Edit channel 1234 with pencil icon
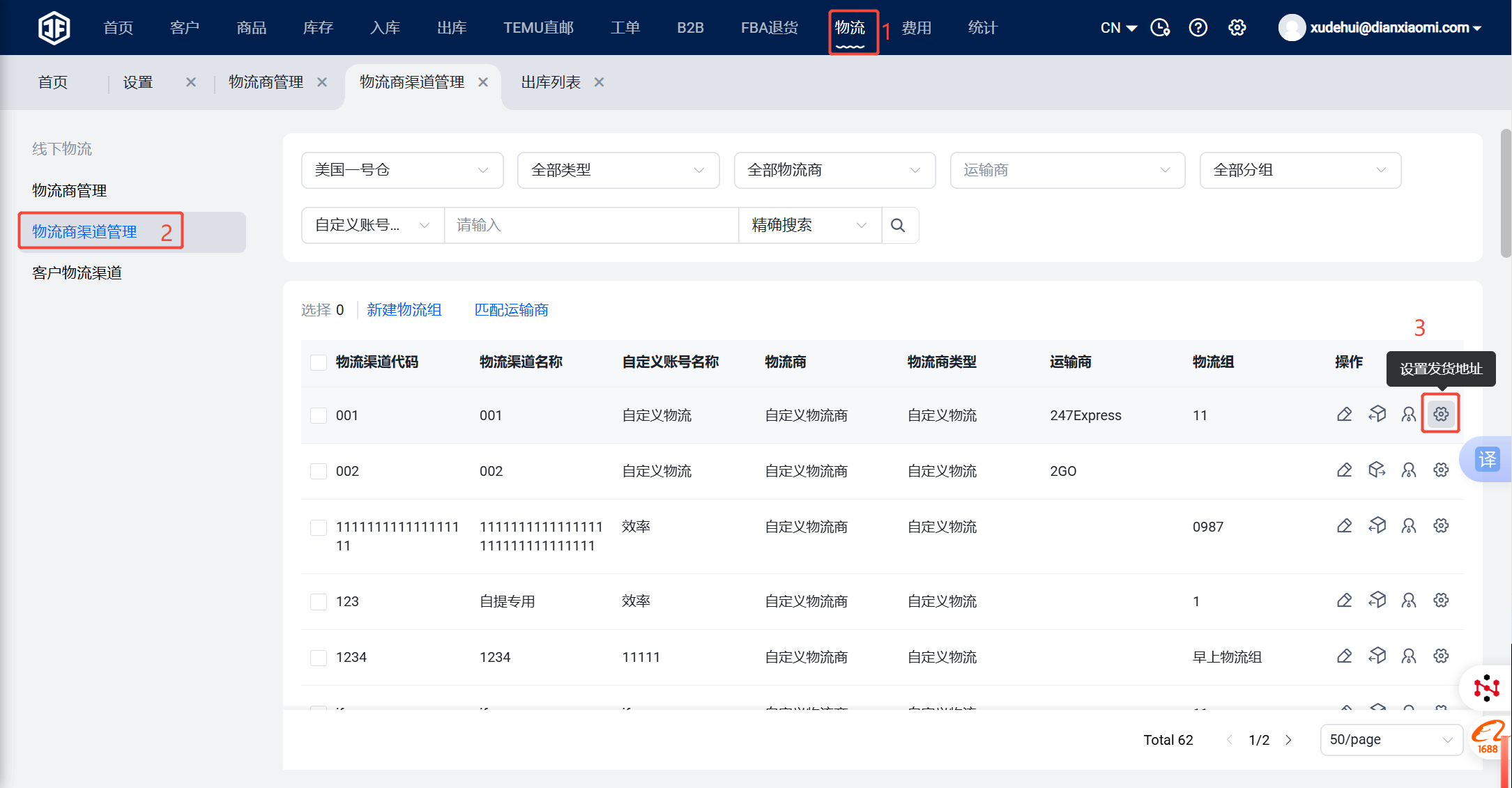 [1345, 656]
